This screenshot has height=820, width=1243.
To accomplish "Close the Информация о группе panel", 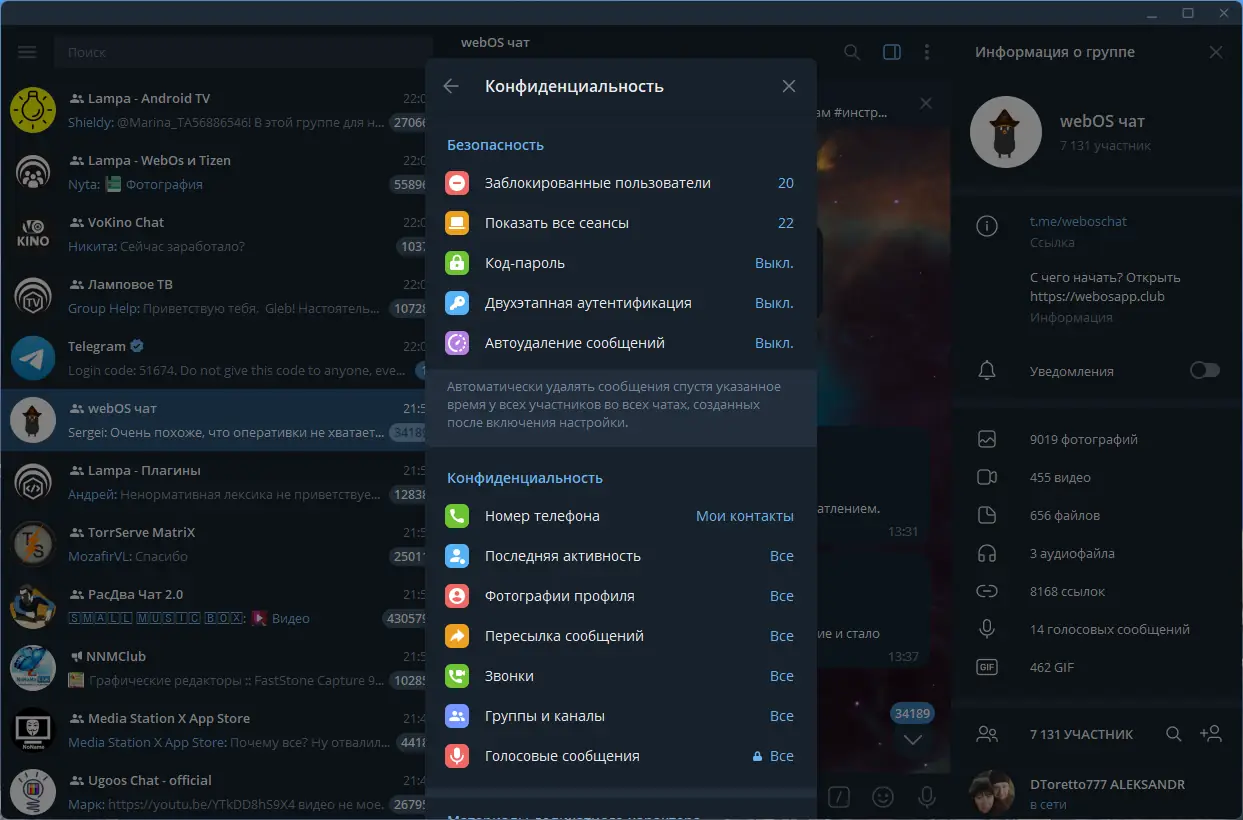I will 1216,52.
